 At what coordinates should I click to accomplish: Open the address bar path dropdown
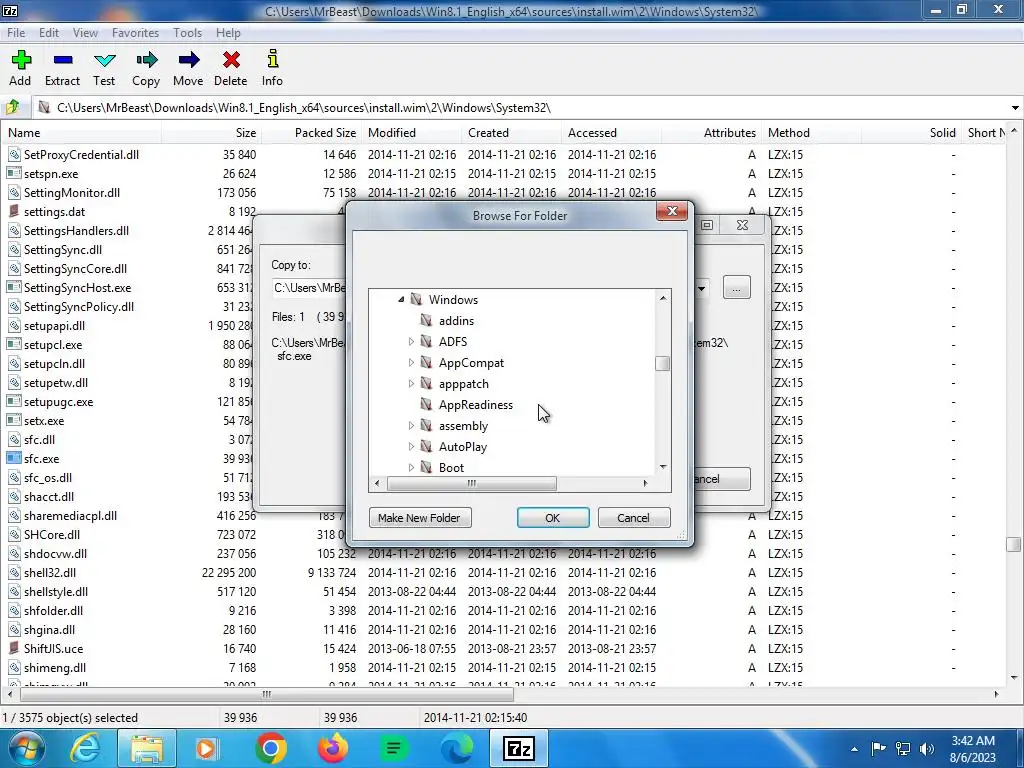[x=1015, y=108]
